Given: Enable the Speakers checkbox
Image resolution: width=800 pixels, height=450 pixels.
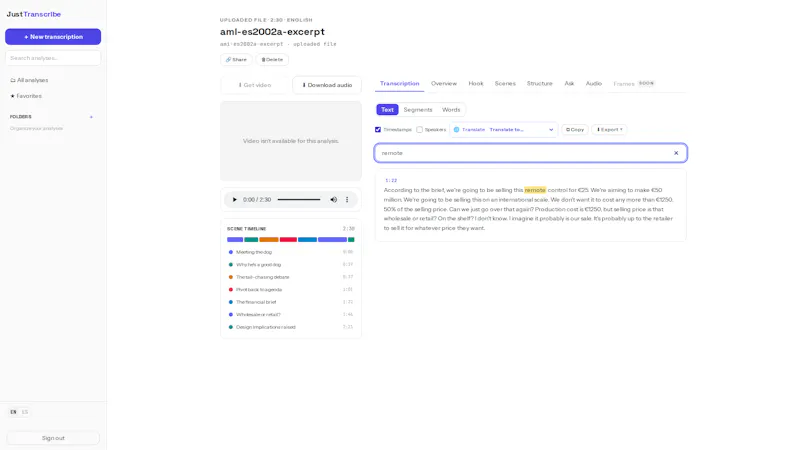Looking at the screenshot, I should click(419, 130).
